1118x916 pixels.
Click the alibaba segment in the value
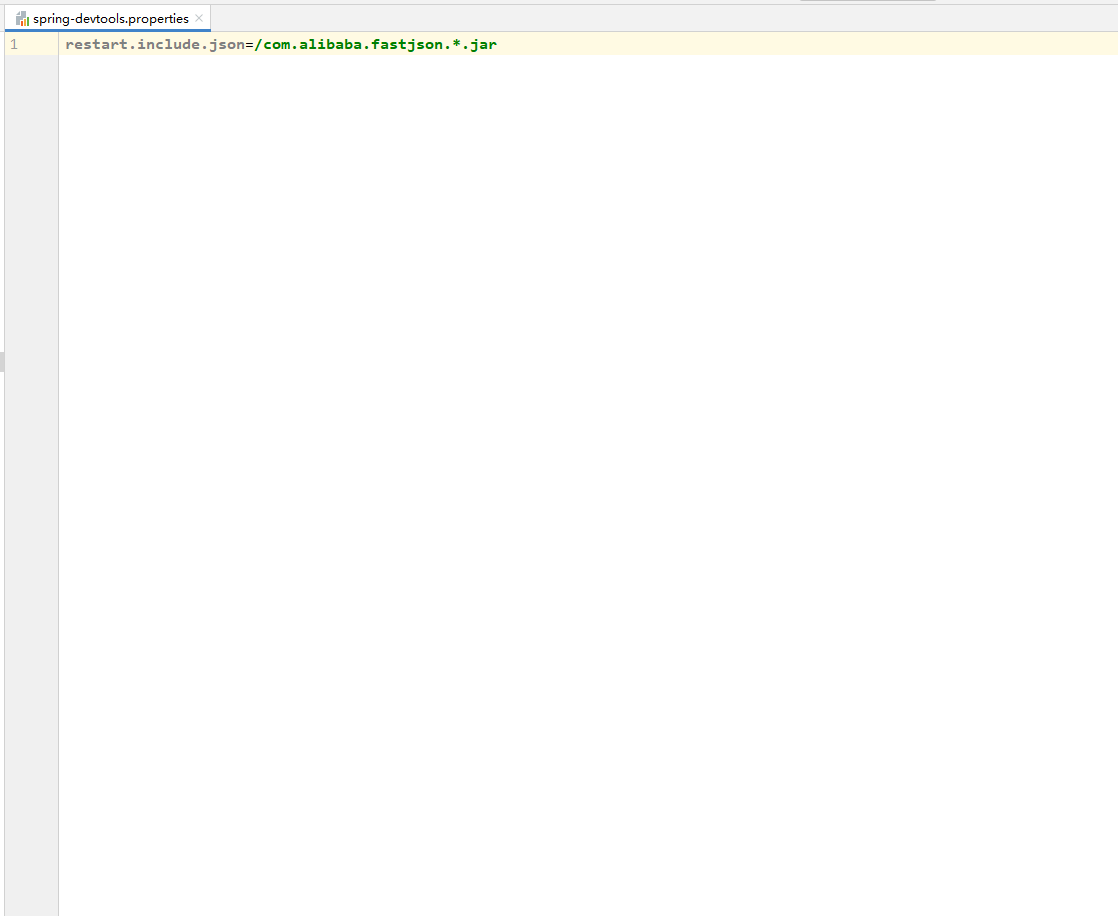click(x=331, y=44)
